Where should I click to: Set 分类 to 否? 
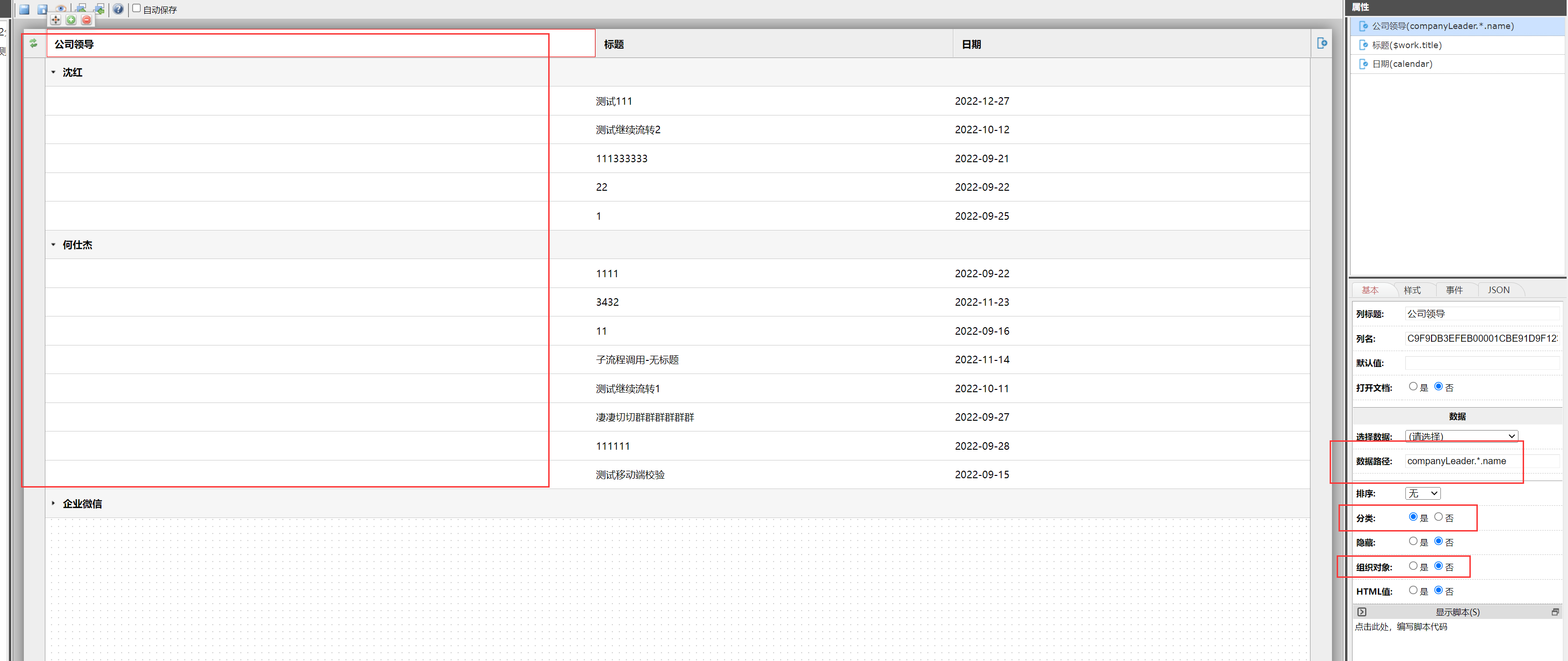(1439, 517)
